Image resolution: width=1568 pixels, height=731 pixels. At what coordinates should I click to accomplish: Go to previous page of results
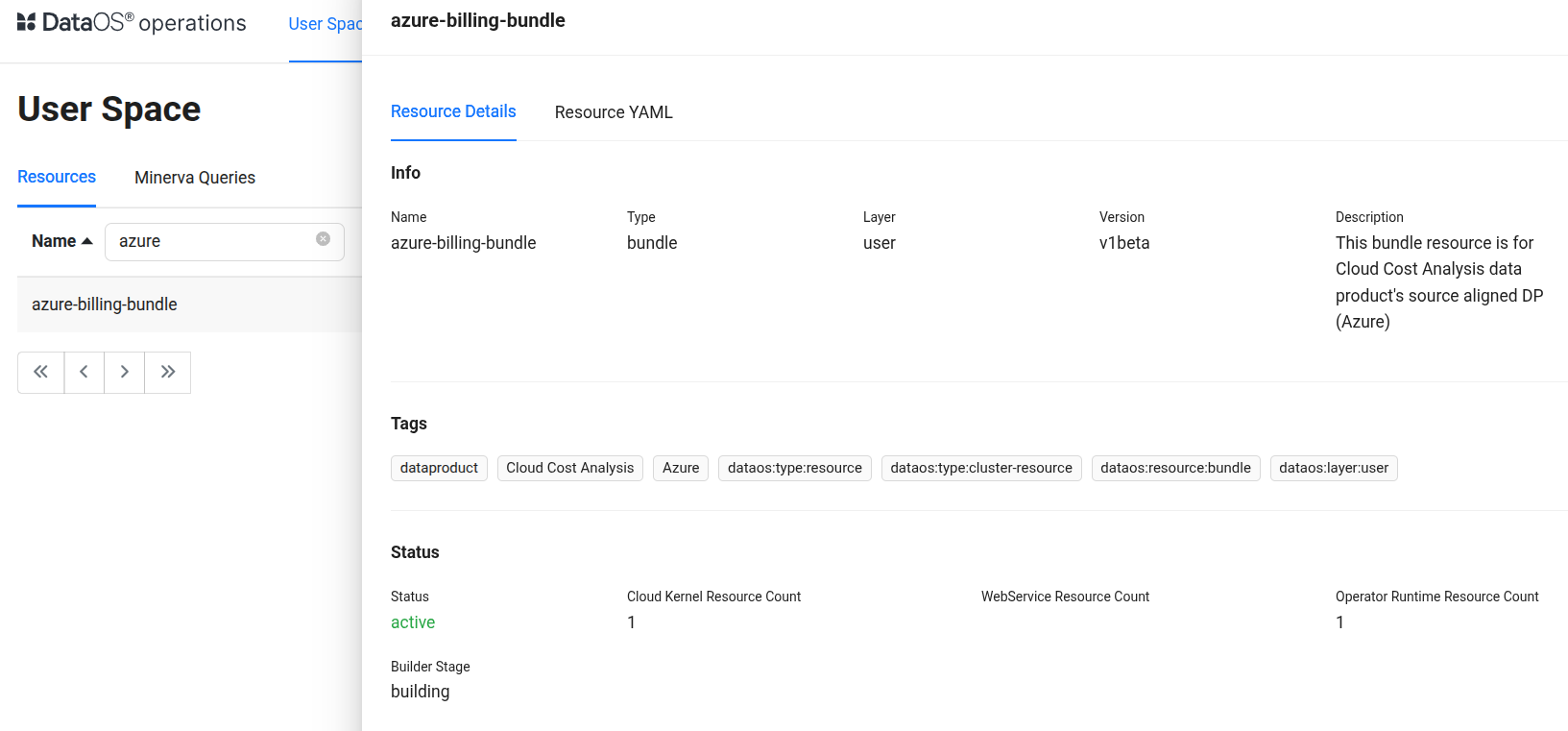84,372
